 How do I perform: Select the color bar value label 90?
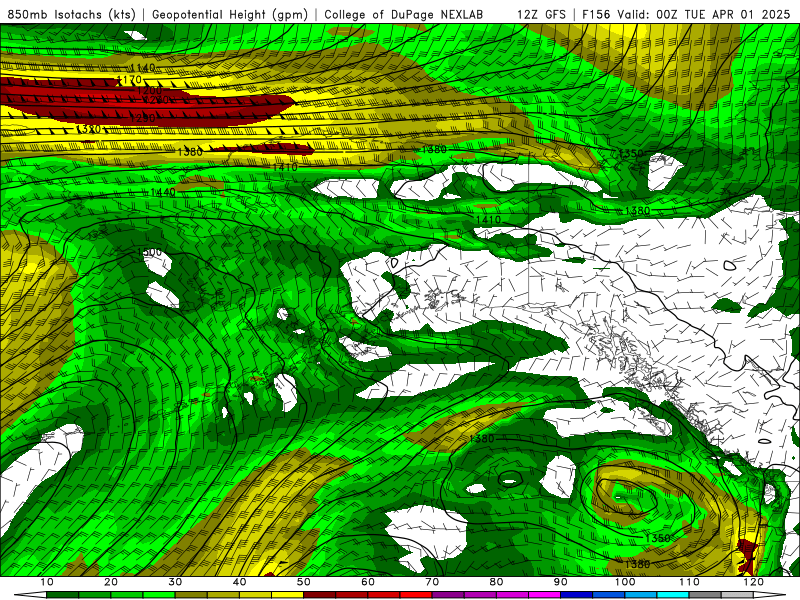[x=561, y=582]
